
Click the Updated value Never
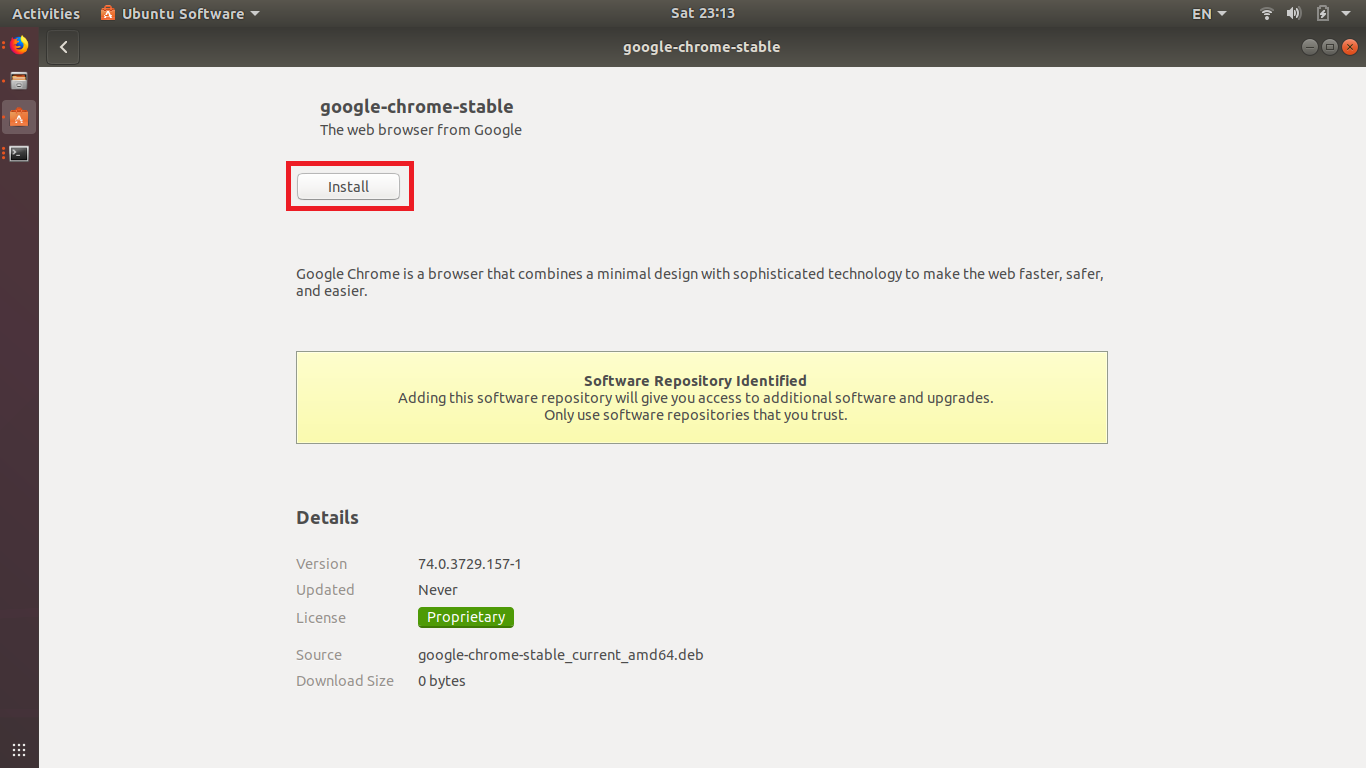point(438,590)
